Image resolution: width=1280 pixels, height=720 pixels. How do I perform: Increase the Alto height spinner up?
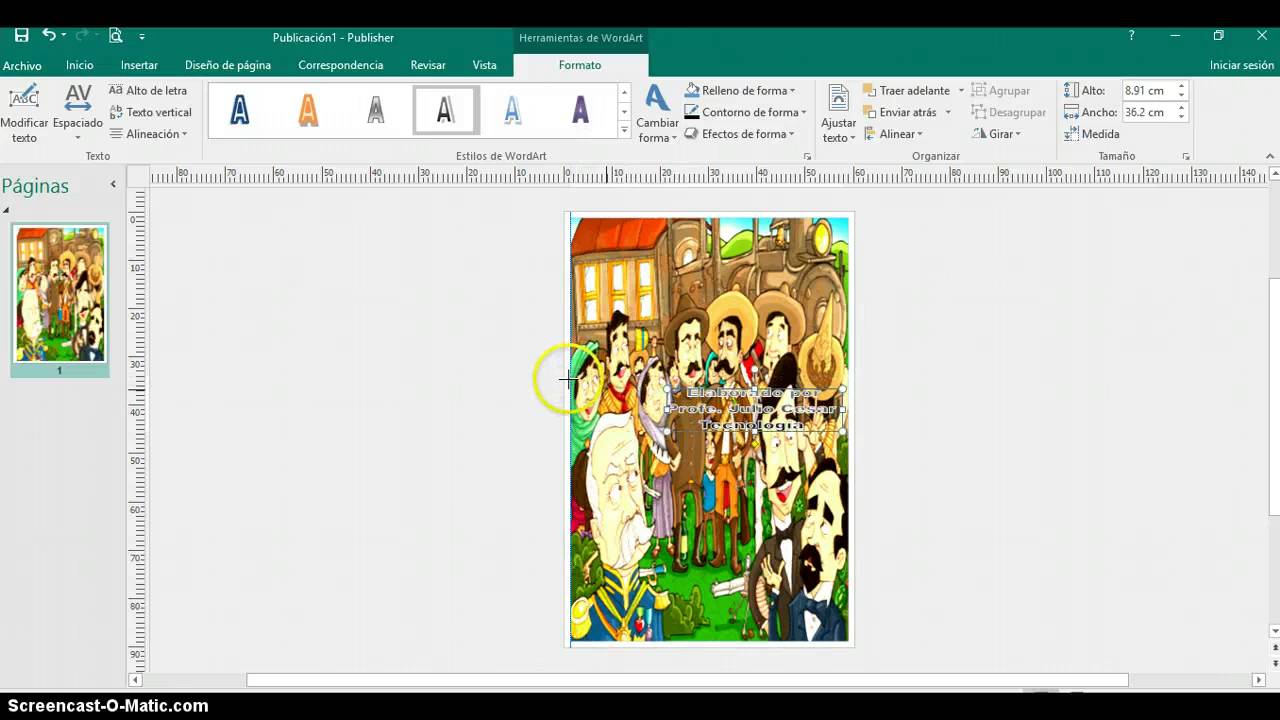click(x=1181, y=86)
